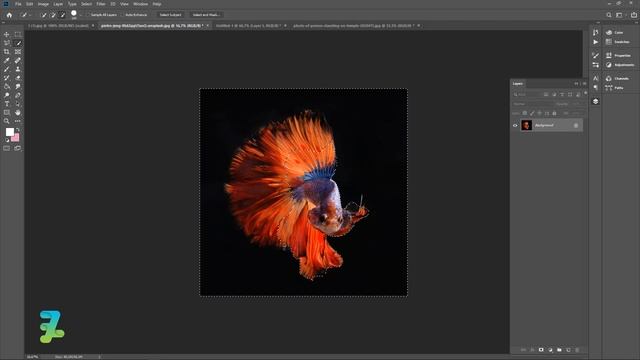Click the pink background color swatch
The width and height of the screenshot is (640, 360).
pos(16,138)
